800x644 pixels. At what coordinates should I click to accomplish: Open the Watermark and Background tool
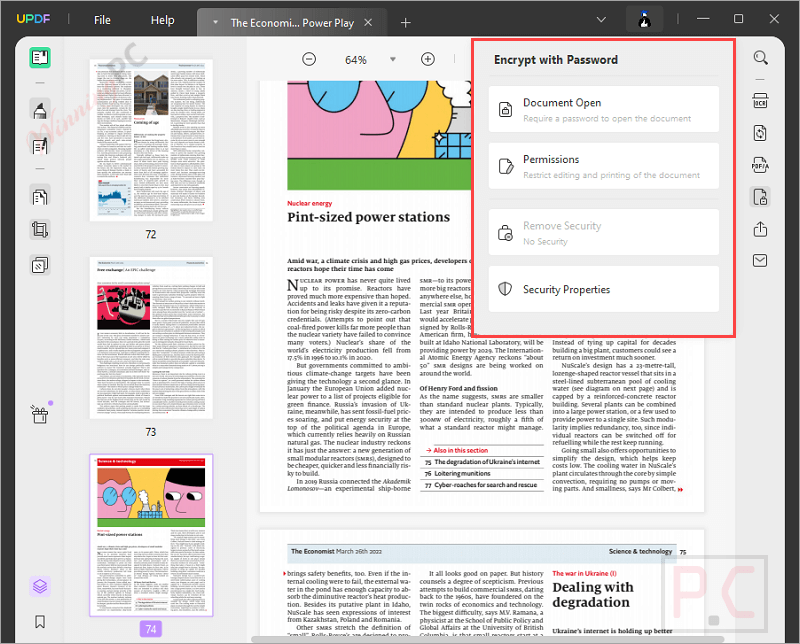point(40,265)
